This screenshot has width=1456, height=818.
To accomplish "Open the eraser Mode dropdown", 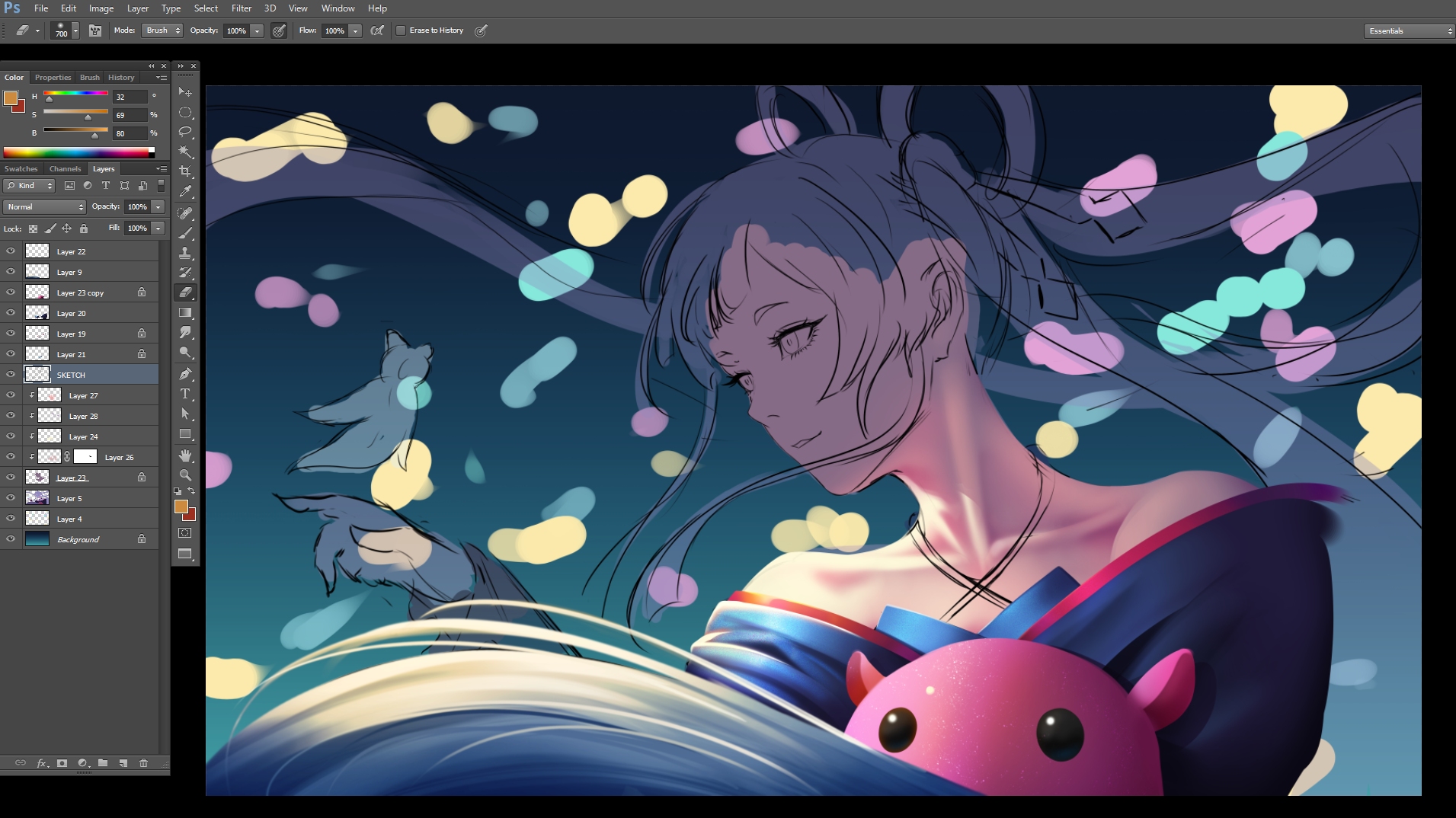I will tap(163, 30).
